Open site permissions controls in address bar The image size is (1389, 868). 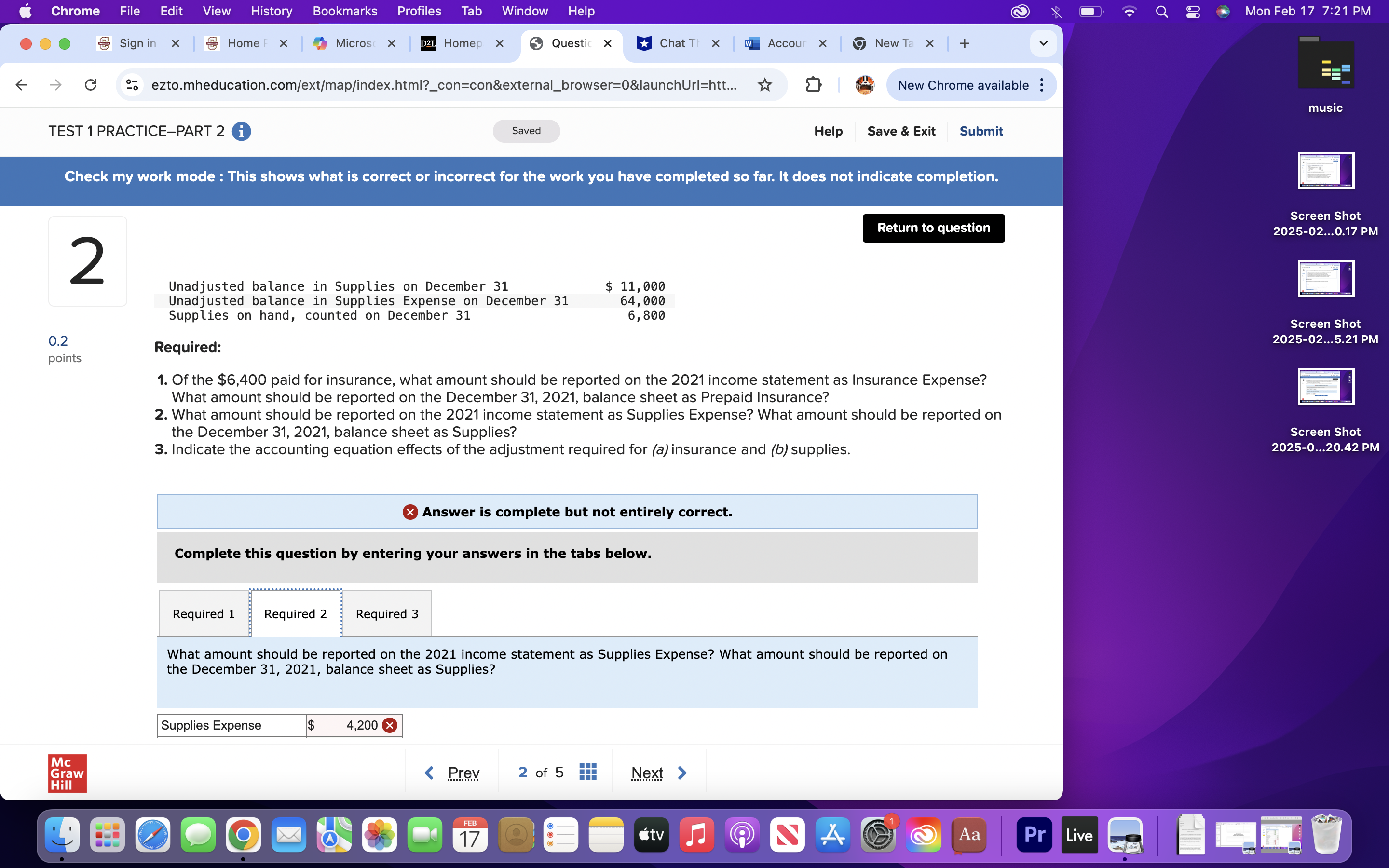pyautogui.click(x=132, y=85)
